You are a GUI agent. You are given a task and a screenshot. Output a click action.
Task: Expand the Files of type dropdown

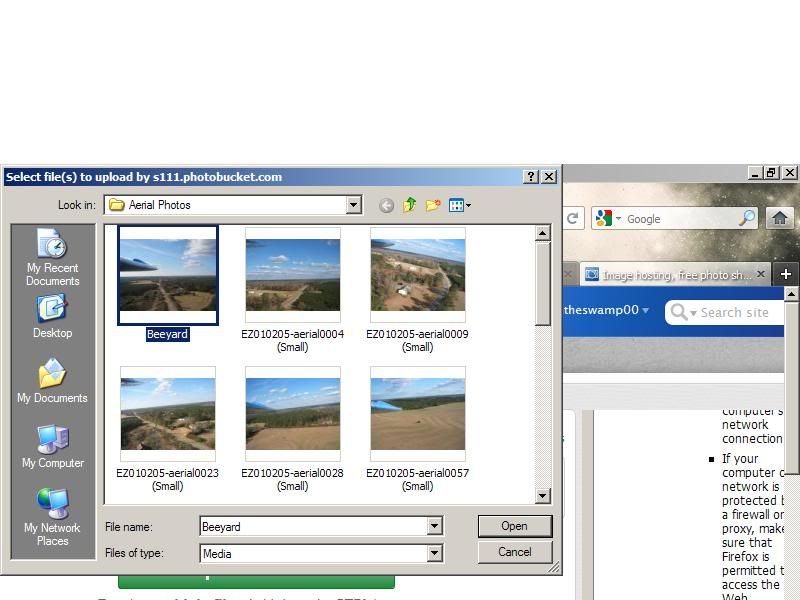[x=434, y=553]
